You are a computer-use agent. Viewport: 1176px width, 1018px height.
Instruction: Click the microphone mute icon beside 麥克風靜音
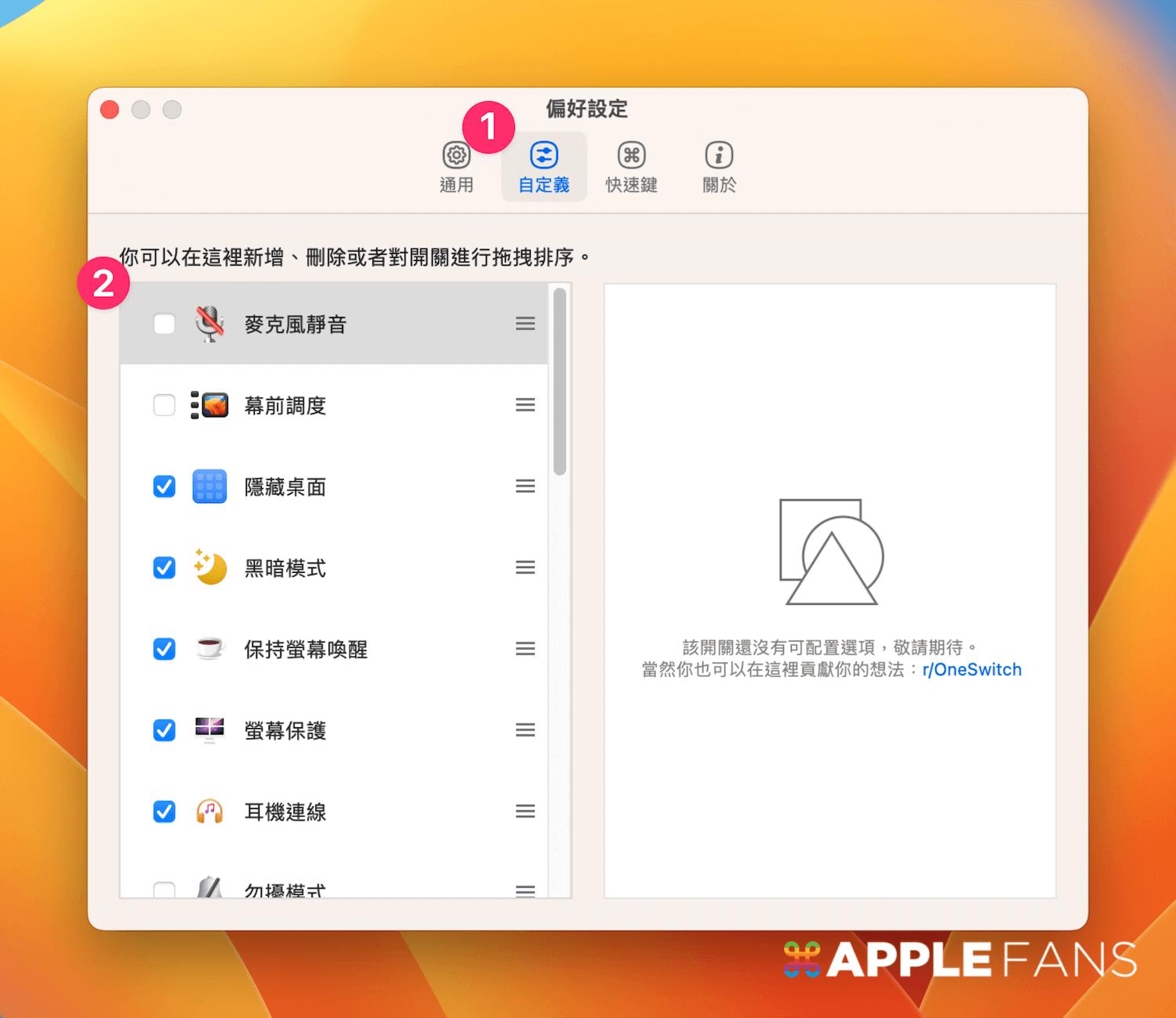[x=209, y=324]
